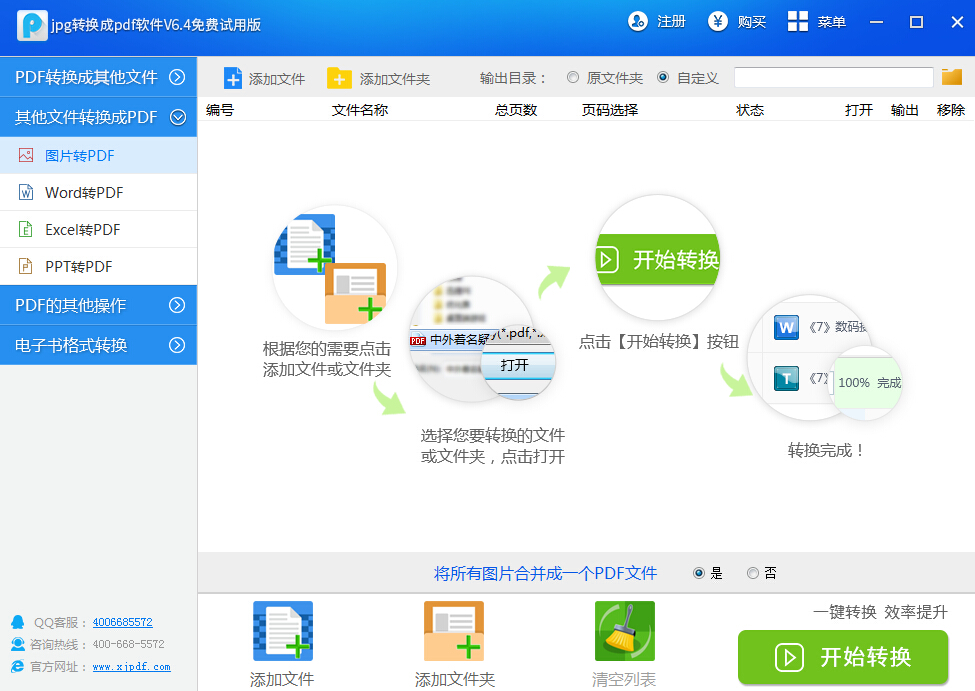This screenshot has width=975, height=691.
Task: Click the 清空列表 icon at the bottom
Action: (624, 631)
